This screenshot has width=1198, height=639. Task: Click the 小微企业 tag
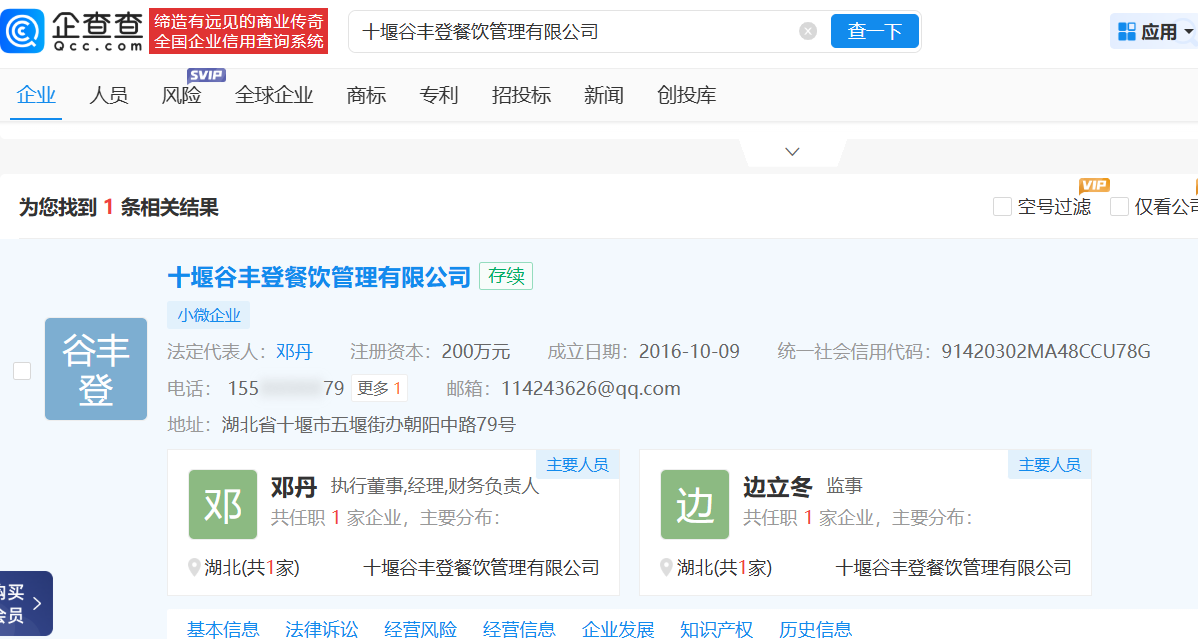(x=209, y=315)
